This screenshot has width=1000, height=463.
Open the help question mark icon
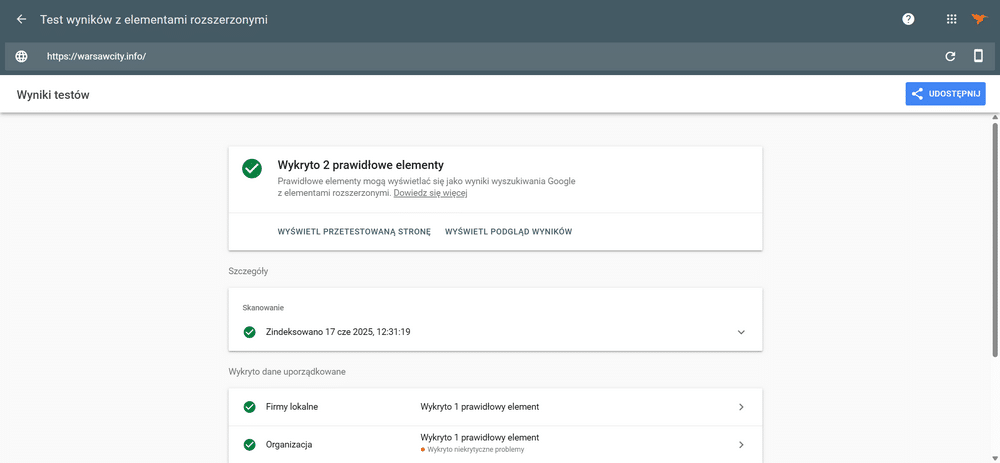908,19
